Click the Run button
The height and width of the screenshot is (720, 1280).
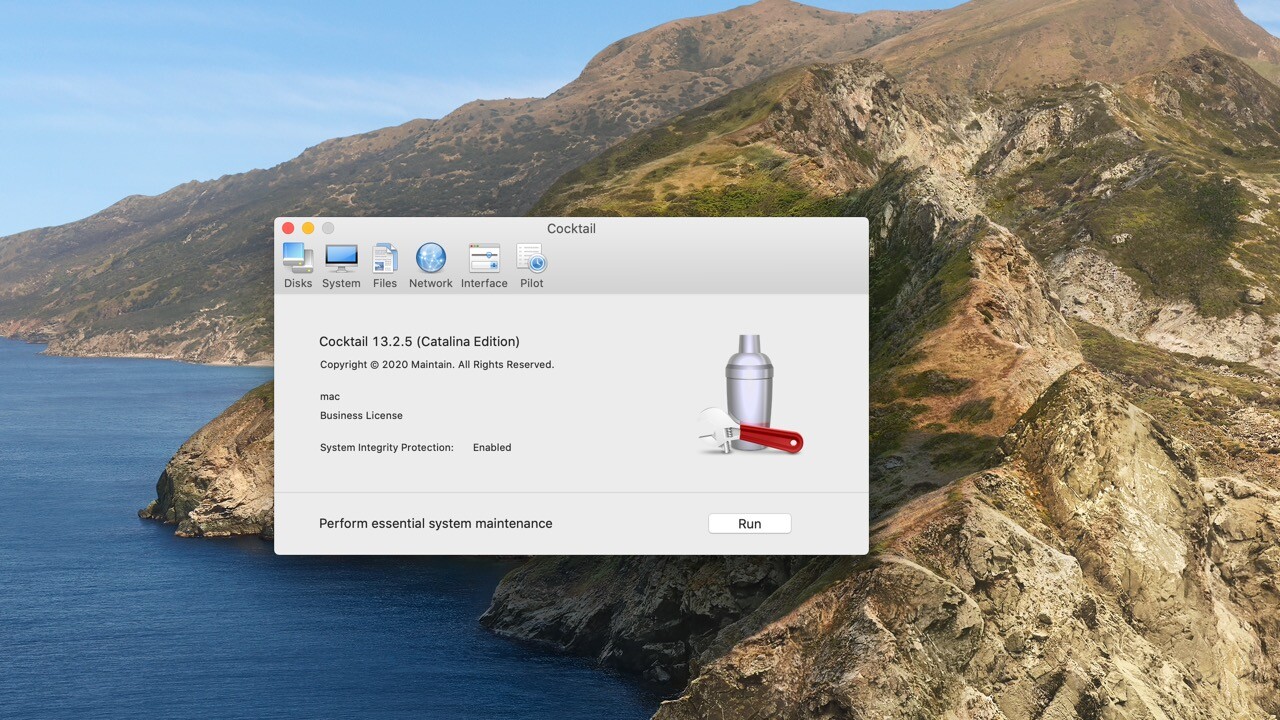[x=750, y=524]
